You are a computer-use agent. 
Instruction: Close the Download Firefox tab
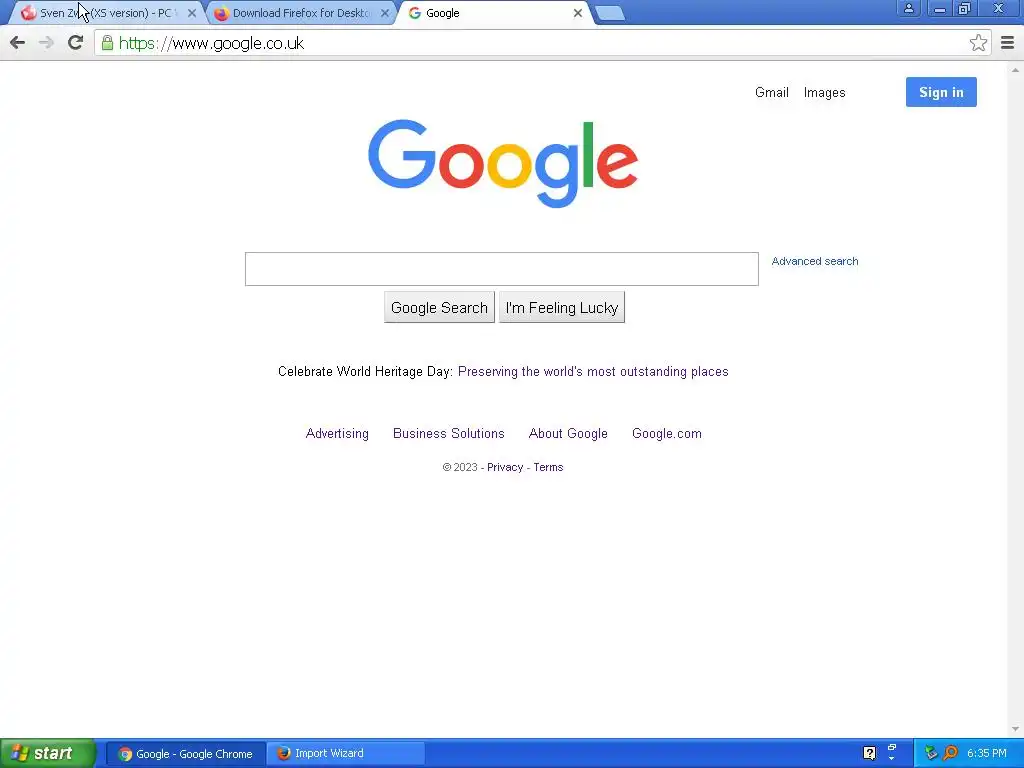385,13
